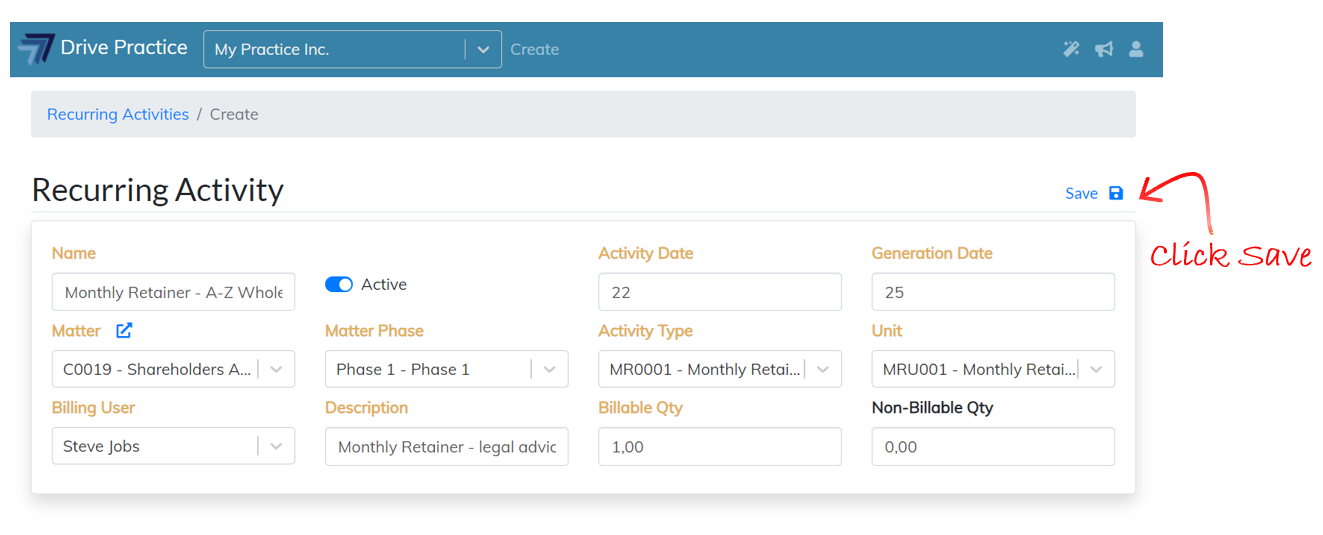Click the Create item in header
Image resolution: width=1323 pixels, height=535 pixels.
point(534,50)
